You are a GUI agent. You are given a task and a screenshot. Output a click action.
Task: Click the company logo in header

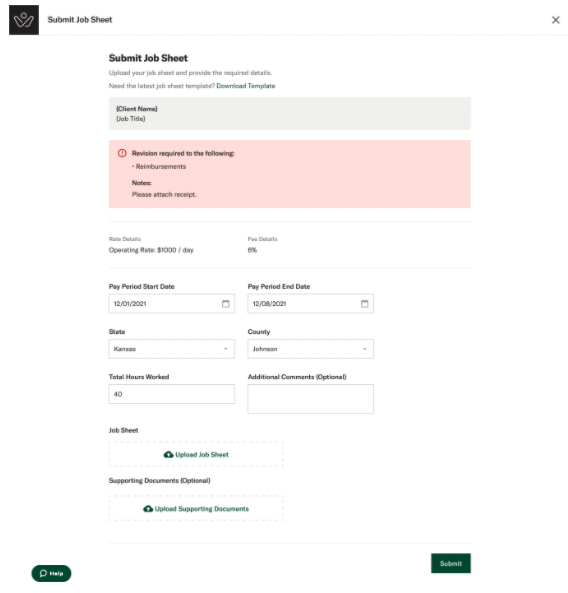coord(24,20)
